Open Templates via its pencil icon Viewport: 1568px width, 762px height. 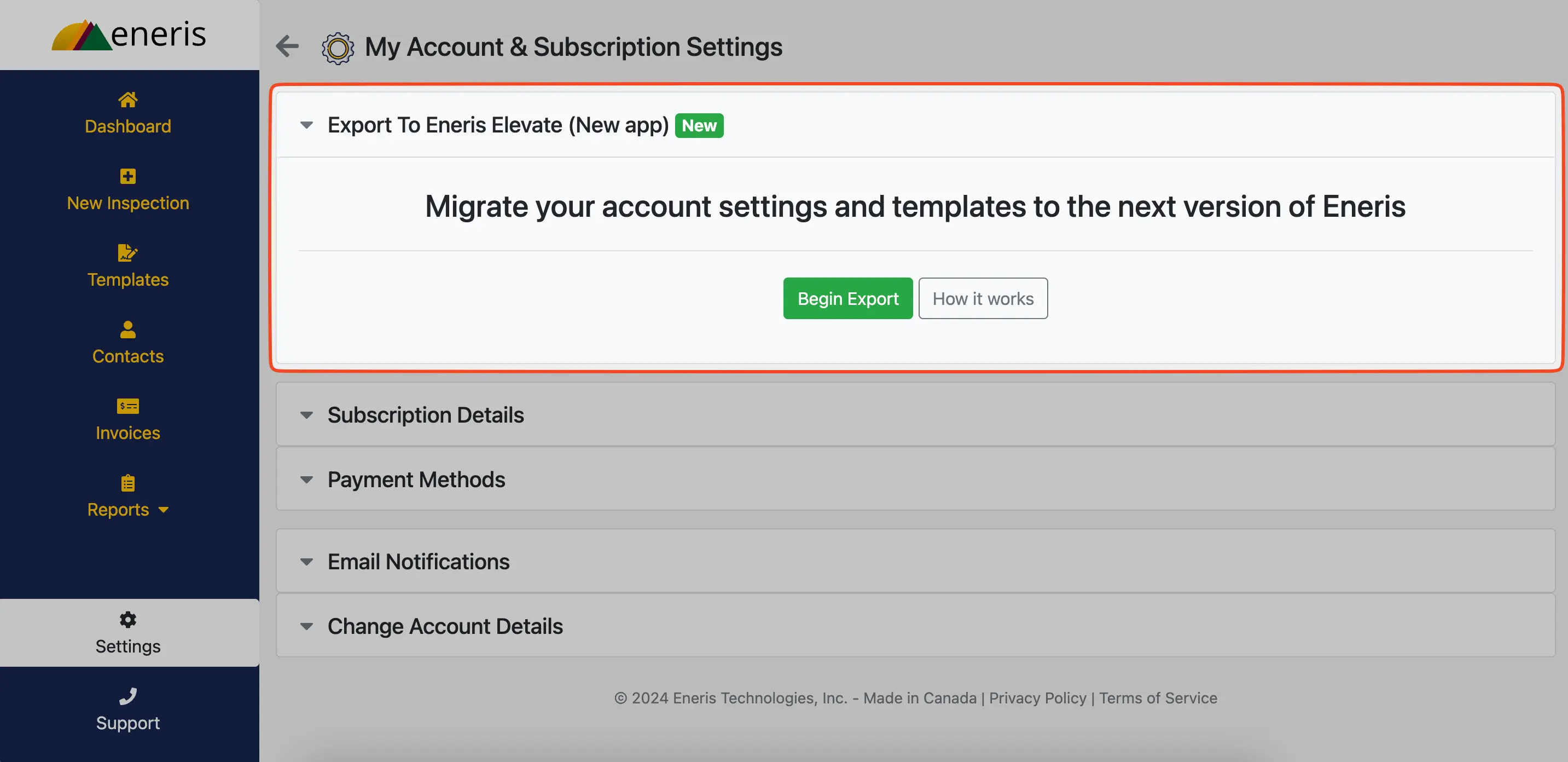click(128, 252)
